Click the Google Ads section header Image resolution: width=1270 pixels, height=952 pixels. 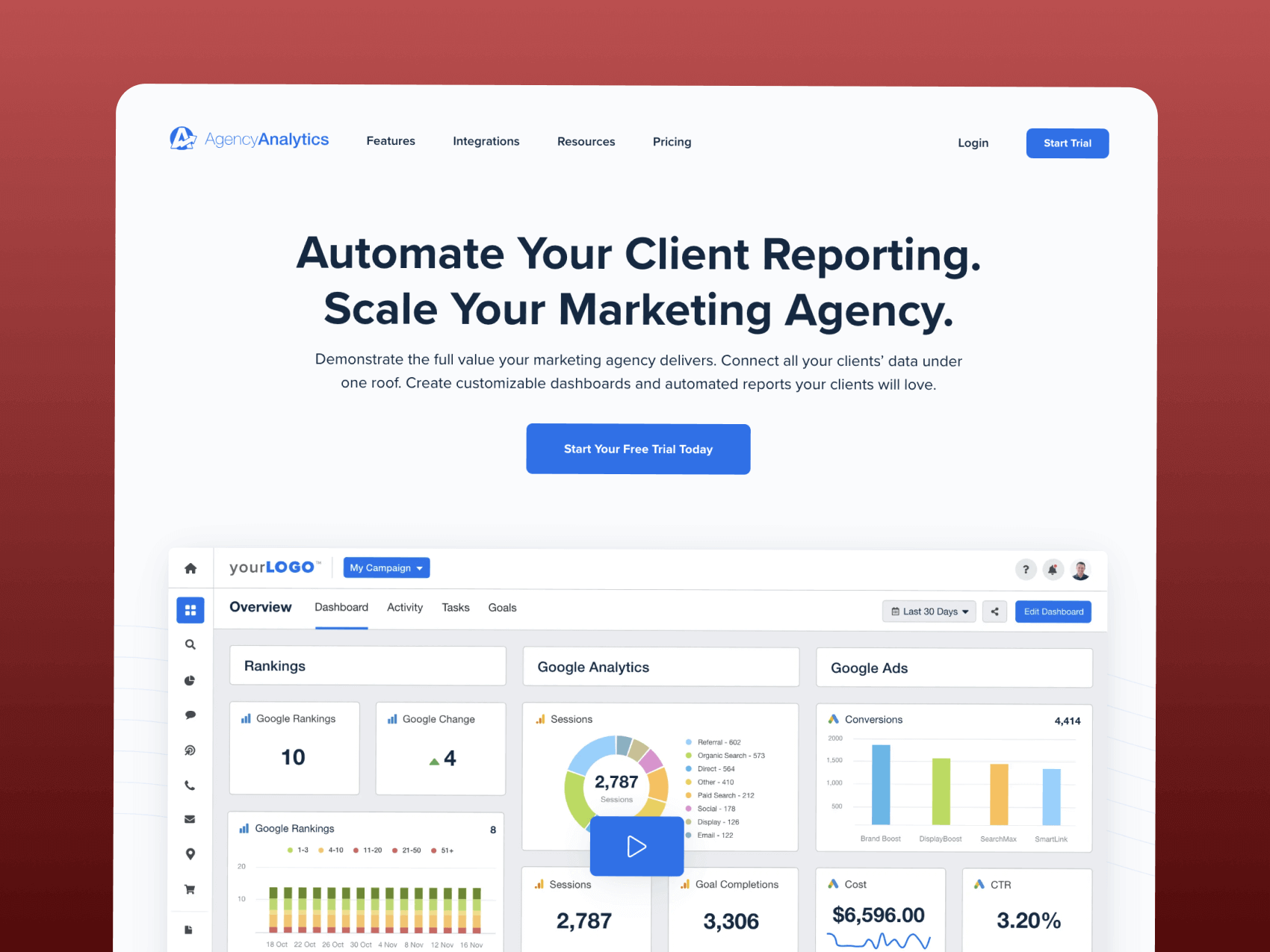pos(954,668)
